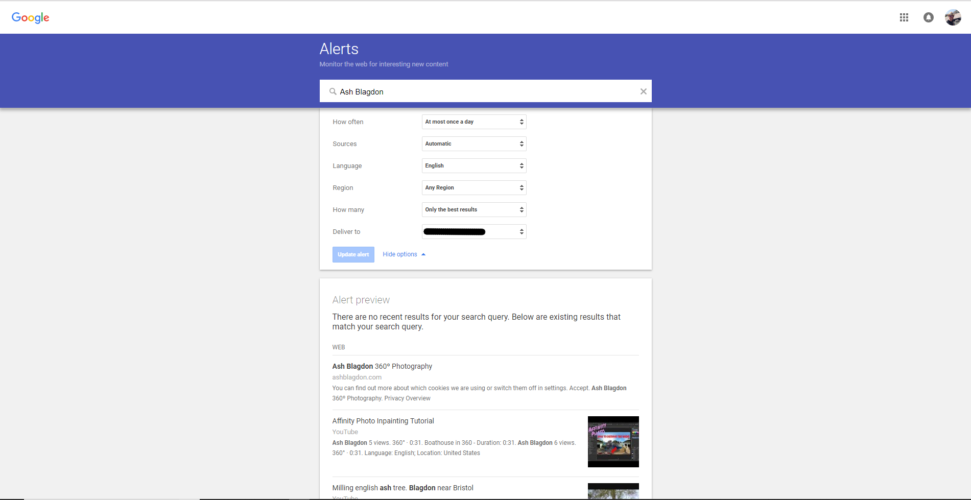
Task: Open the Milling english ash tree result
Action: pyautogui.click(x=403, y=488)
